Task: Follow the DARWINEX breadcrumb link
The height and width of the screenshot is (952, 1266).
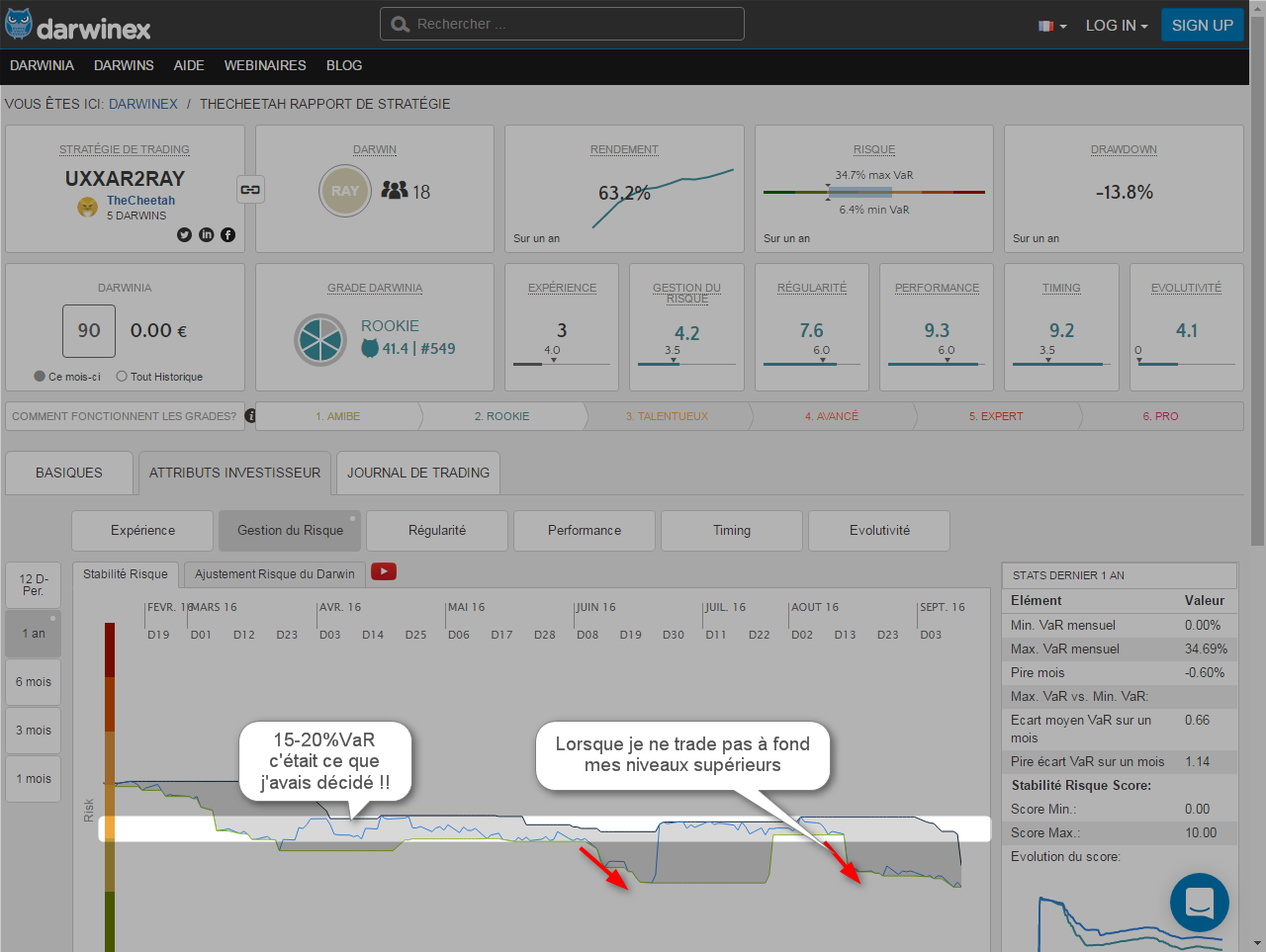Action: point(143,104)
